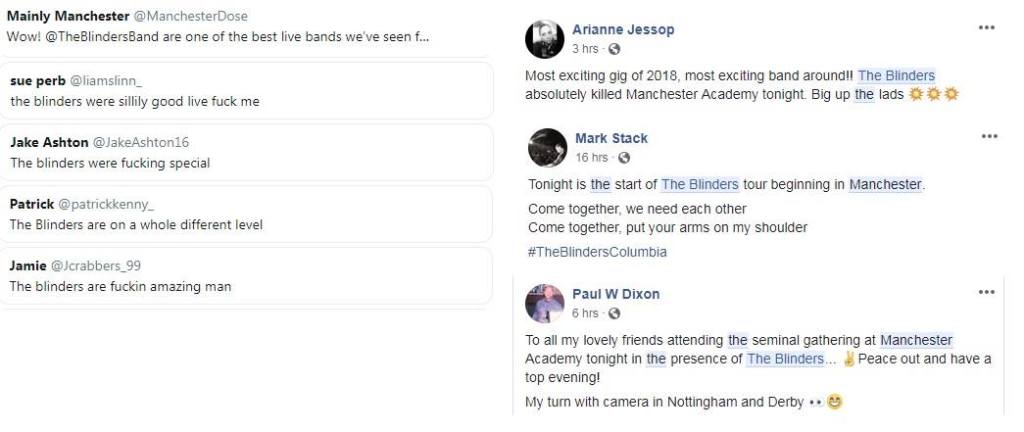This screenshot has width=1024, height=432.
Task: Open the Mark Stack name link
Action: tap(611, 138)
